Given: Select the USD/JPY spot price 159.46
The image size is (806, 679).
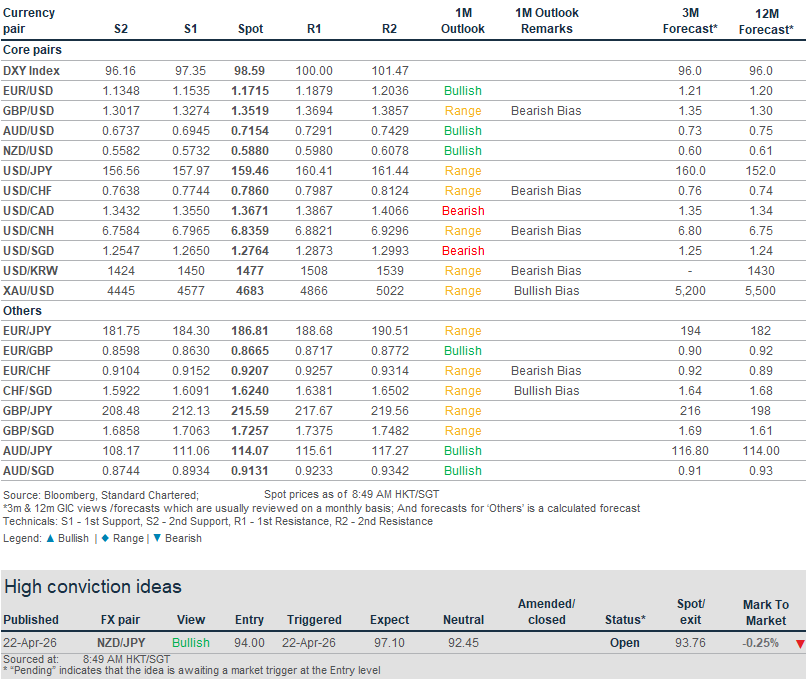Looking at the screenshot, I should [250, 171].
